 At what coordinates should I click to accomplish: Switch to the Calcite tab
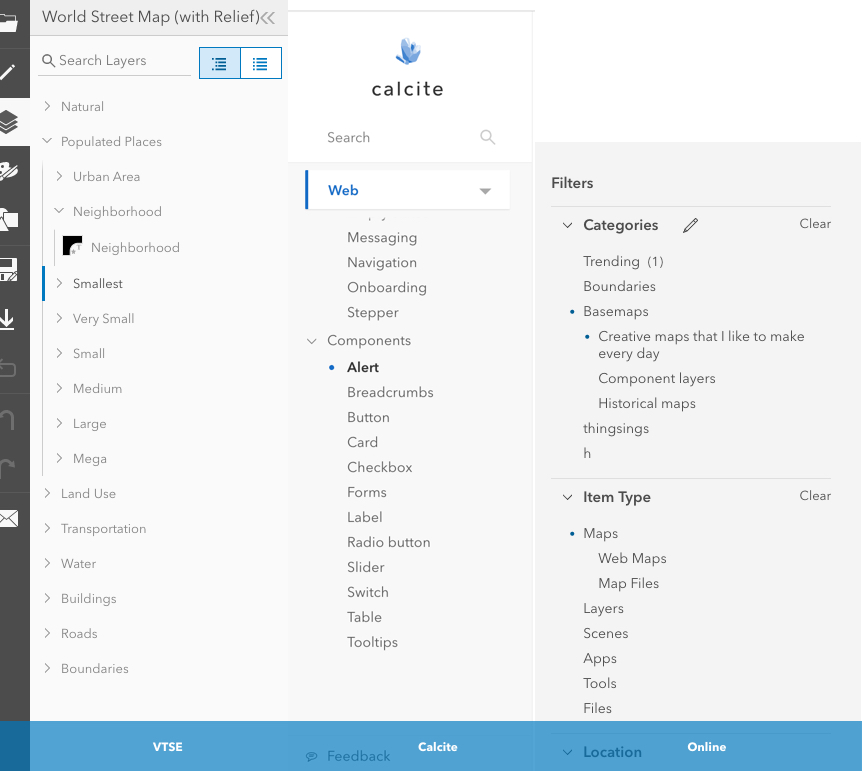[438, 747]
